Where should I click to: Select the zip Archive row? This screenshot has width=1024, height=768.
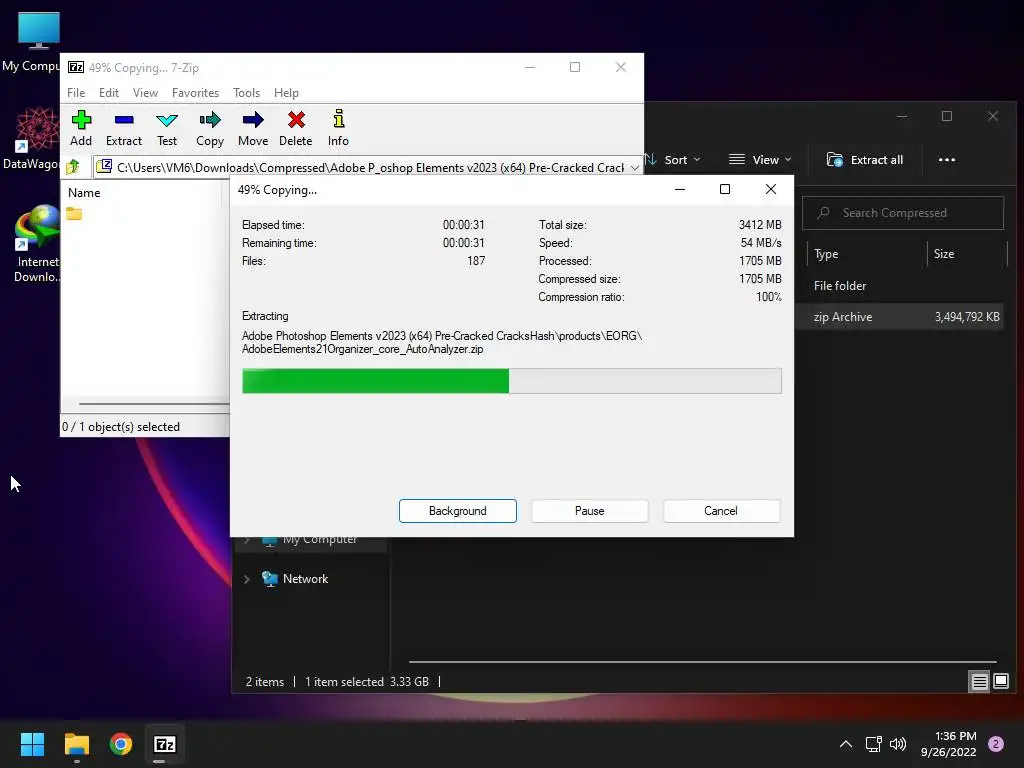899,317
